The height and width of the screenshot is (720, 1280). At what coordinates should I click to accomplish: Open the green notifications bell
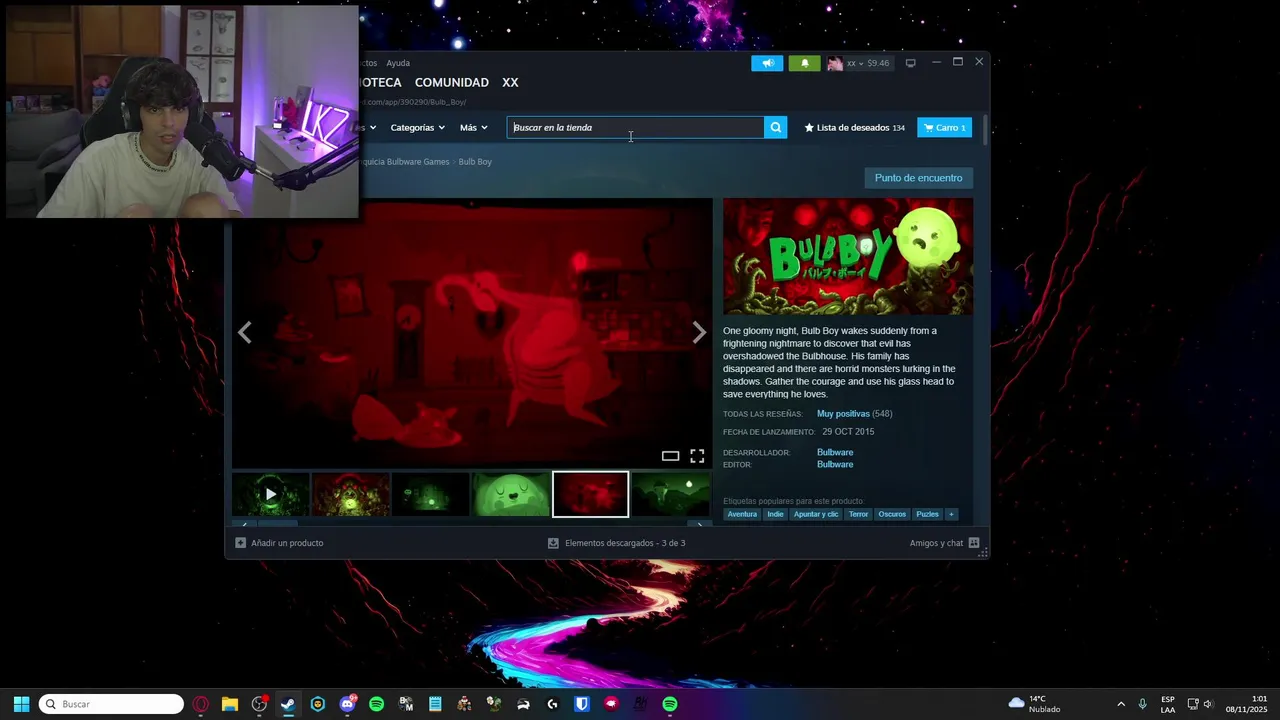[x=805, y=63]
